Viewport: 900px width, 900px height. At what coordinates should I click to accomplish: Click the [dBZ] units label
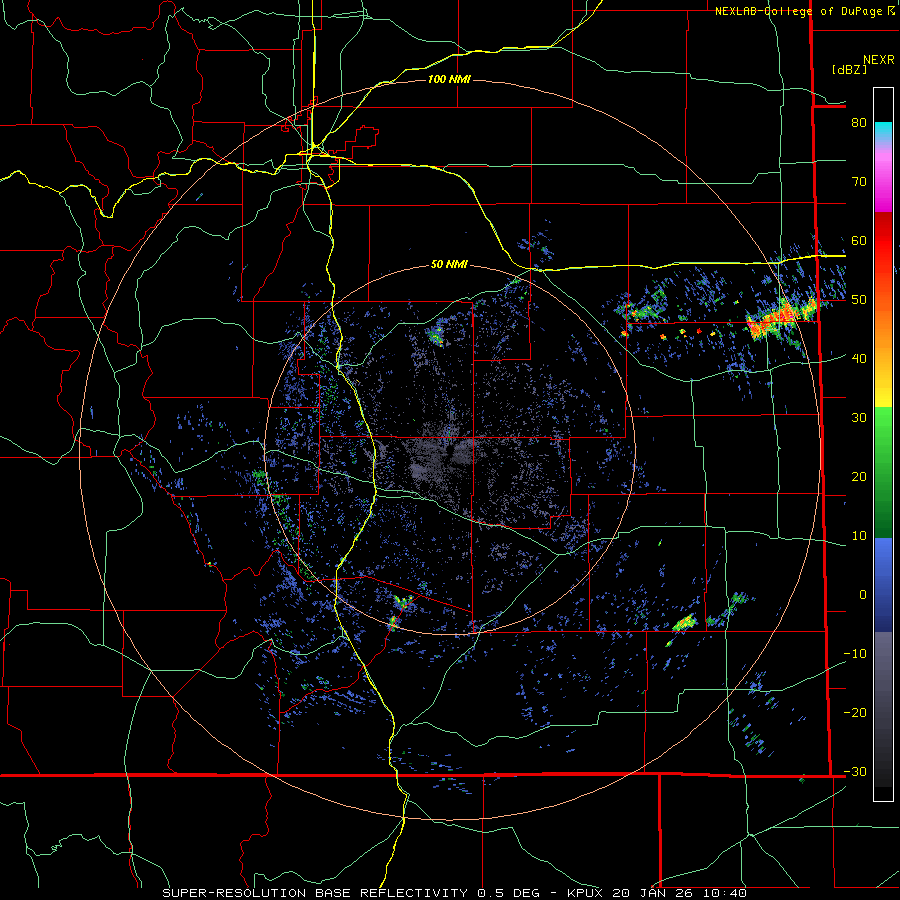(x=849, y=69)
